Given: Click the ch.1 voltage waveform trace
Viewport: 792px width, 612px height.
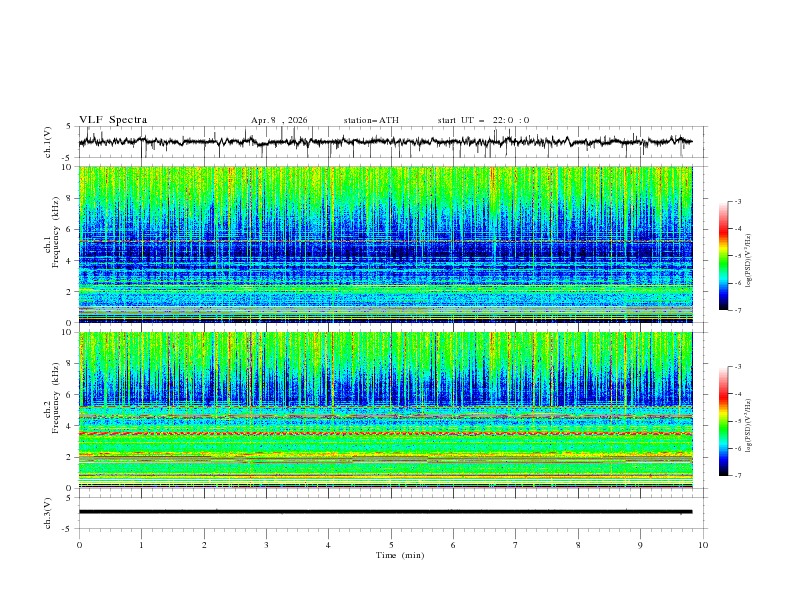Looking at the screenshot, I should coord(385,142).
